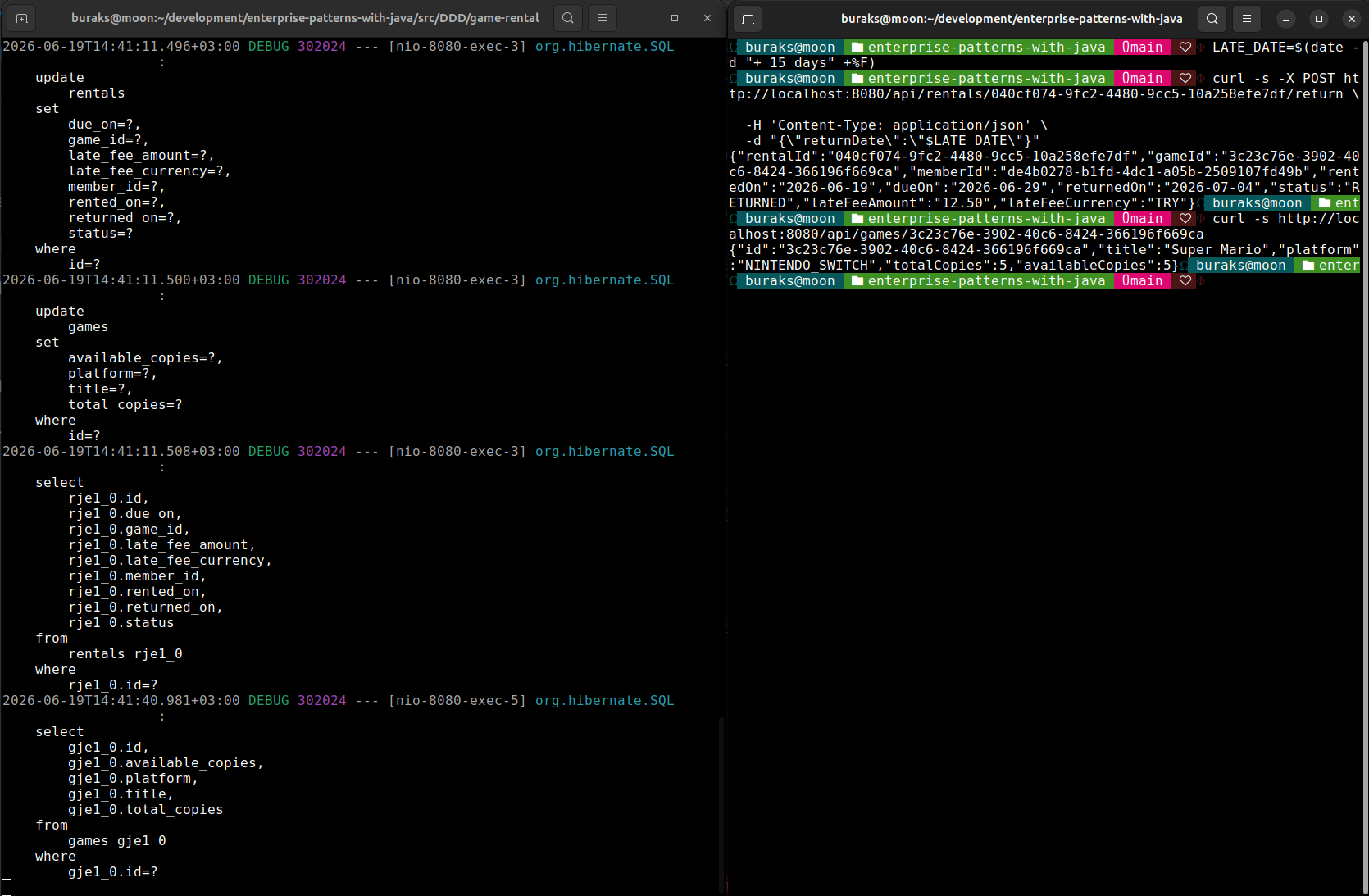The image size is (1369, 896).
Task: Click log timestamp 14:41:40.981 line
Action: tap(121, 701)
